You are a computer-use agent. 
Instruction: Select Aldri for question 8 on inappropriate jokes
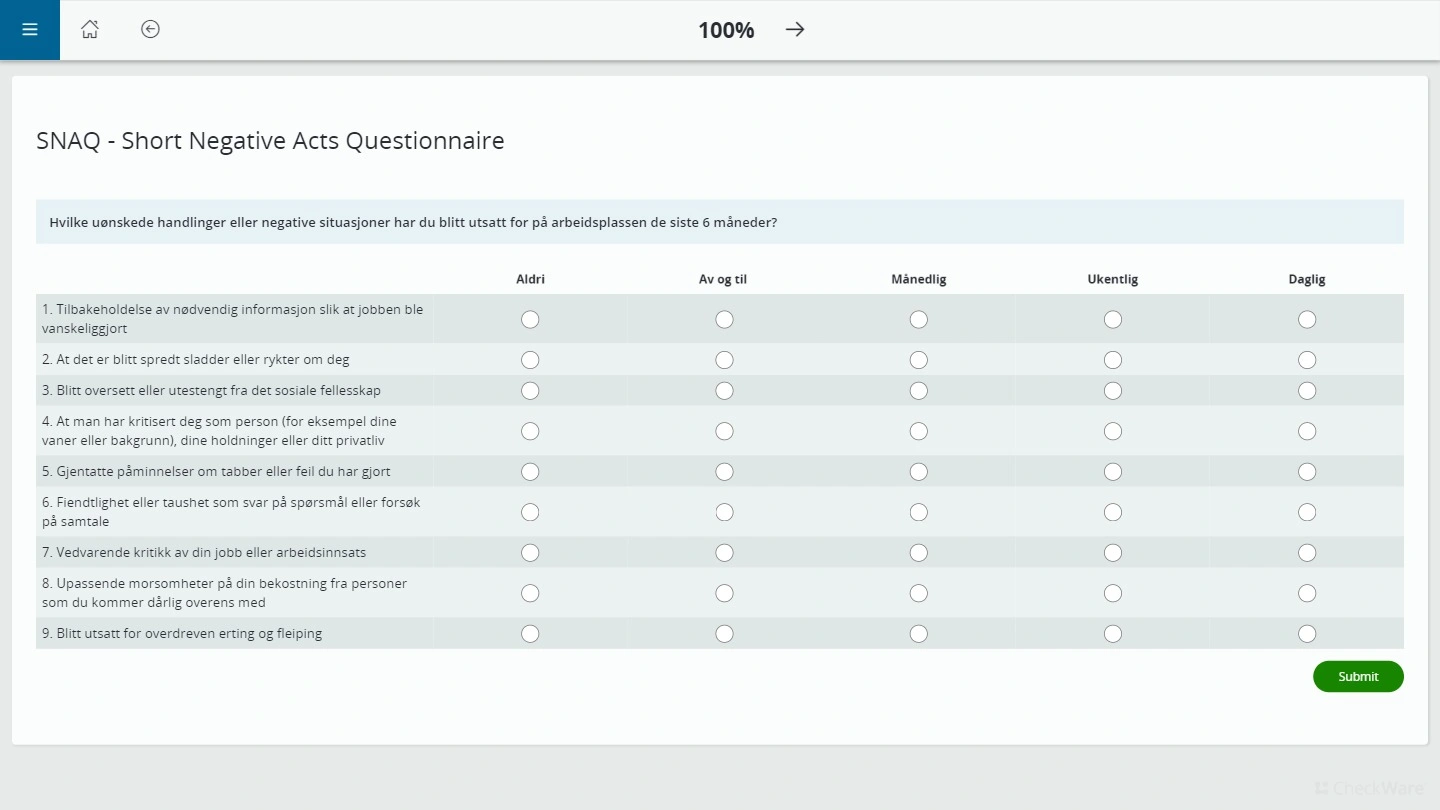[x=530, y=593]
